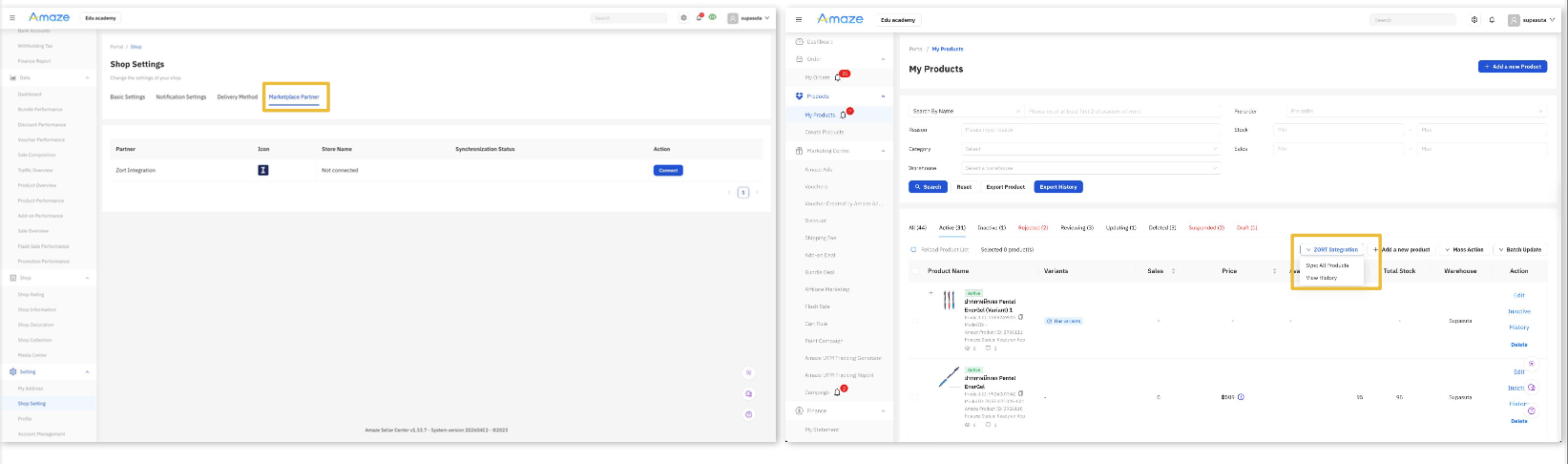Image resolution: width=1568 pixels, height=464 pixels.
Task: Click the Setting gear icon in Shop Settings sidebar
Action: [13, 371]
